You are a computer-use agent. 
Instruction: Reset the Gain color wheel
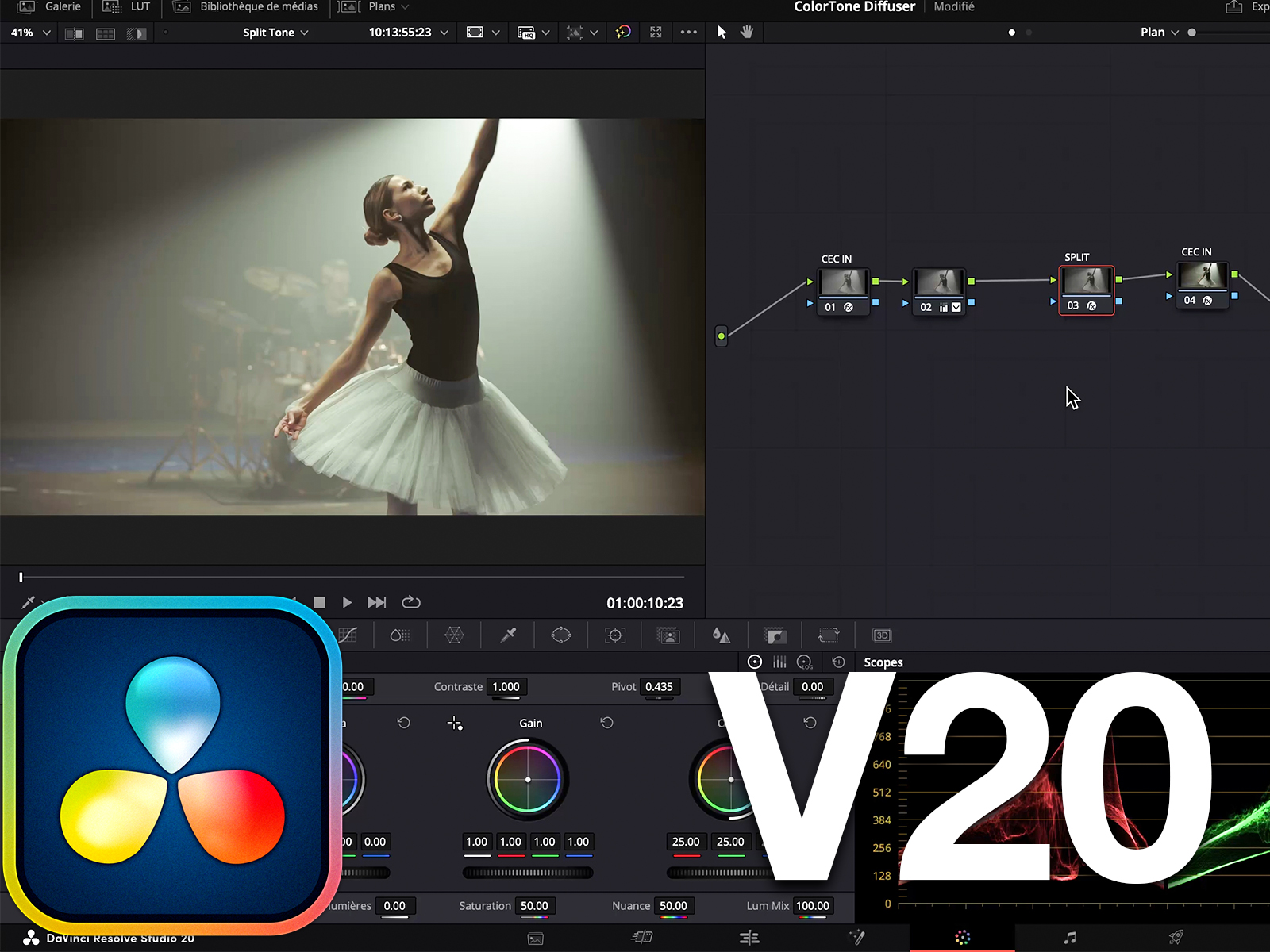point(606,723)
